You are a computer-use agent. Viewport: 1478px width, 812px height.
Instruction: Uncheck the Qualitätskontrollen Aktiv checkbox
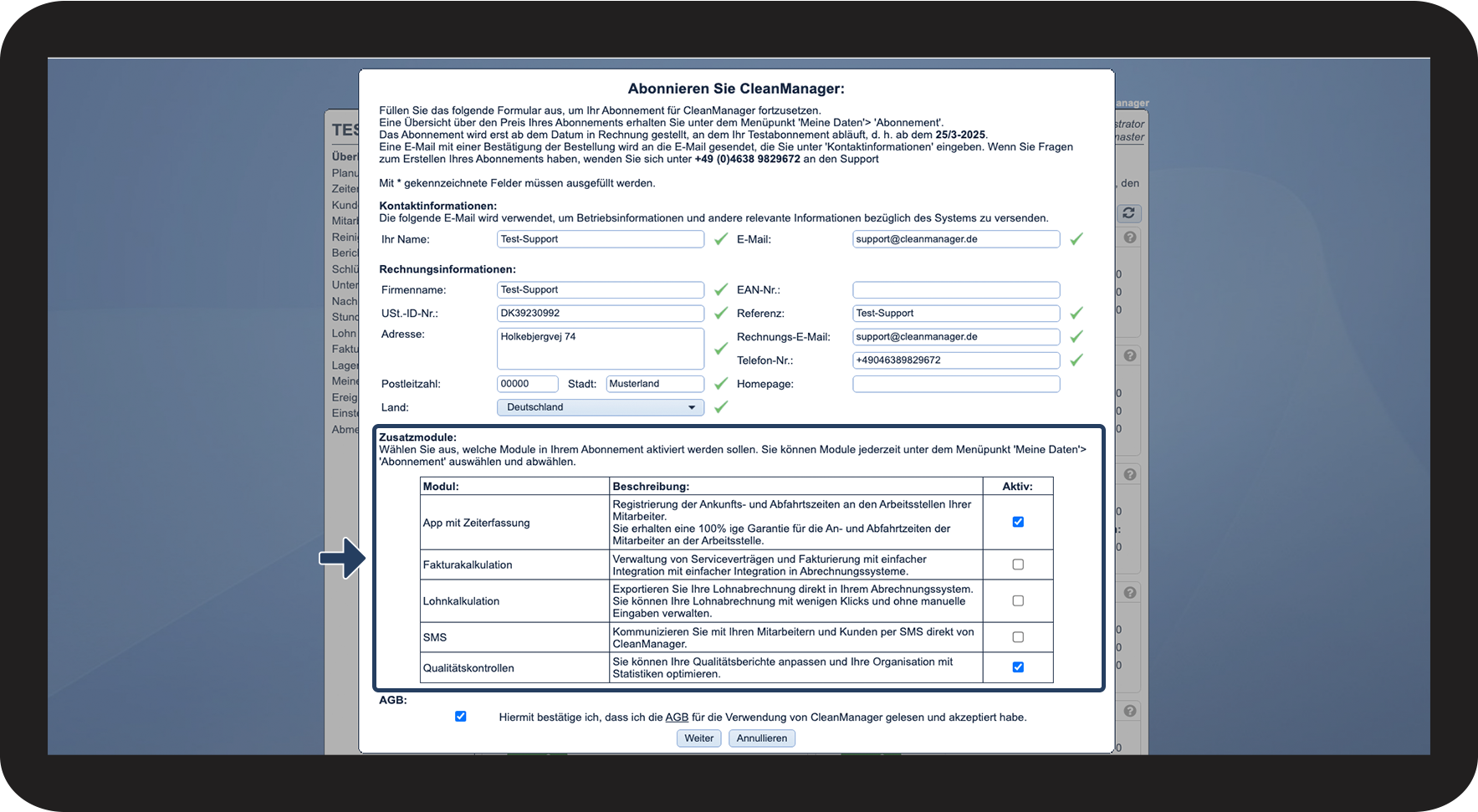[x=1018, y=667]
